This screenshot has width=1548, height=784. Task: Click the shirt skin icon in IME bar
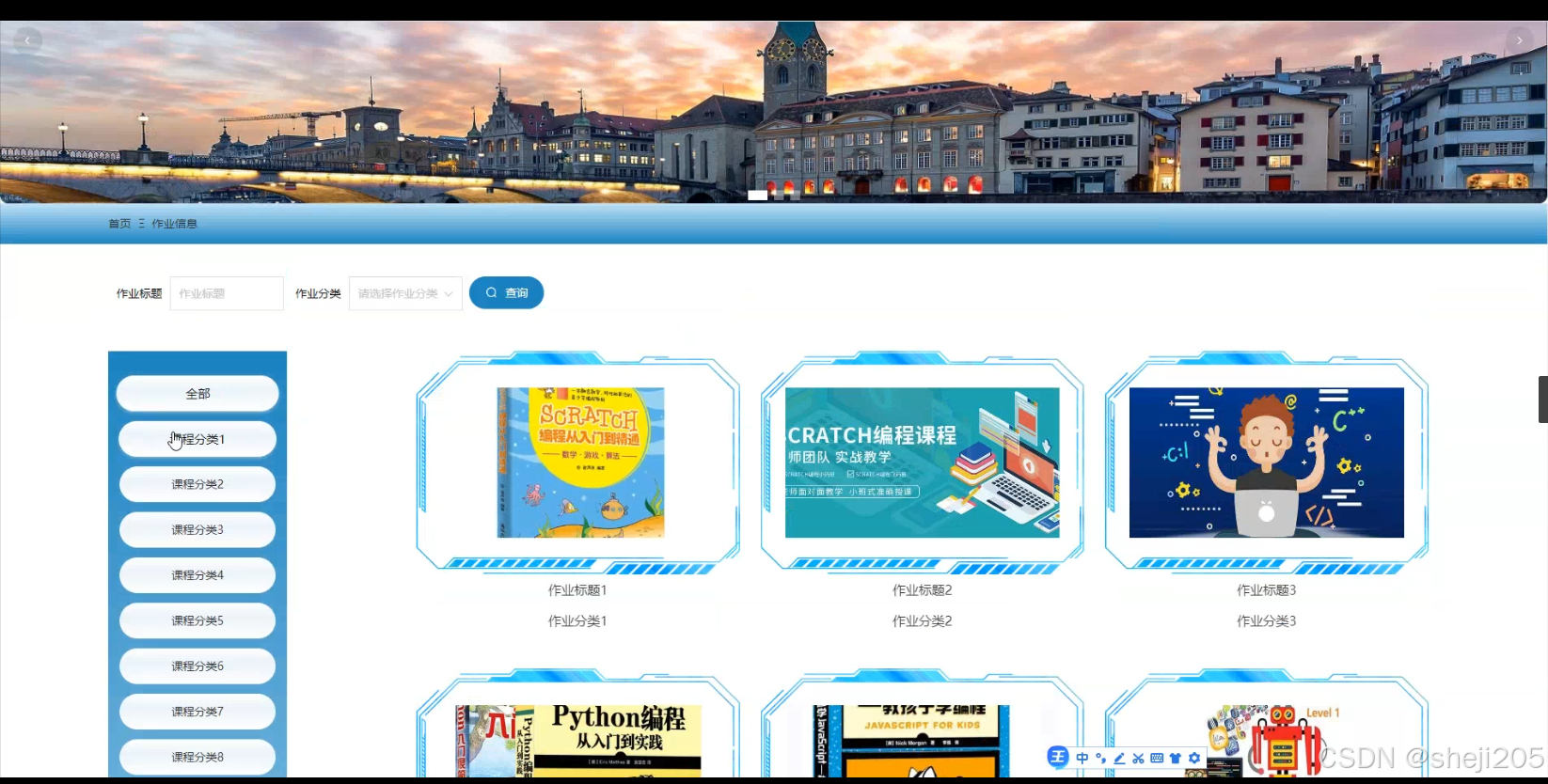[x=1176, y=758]
